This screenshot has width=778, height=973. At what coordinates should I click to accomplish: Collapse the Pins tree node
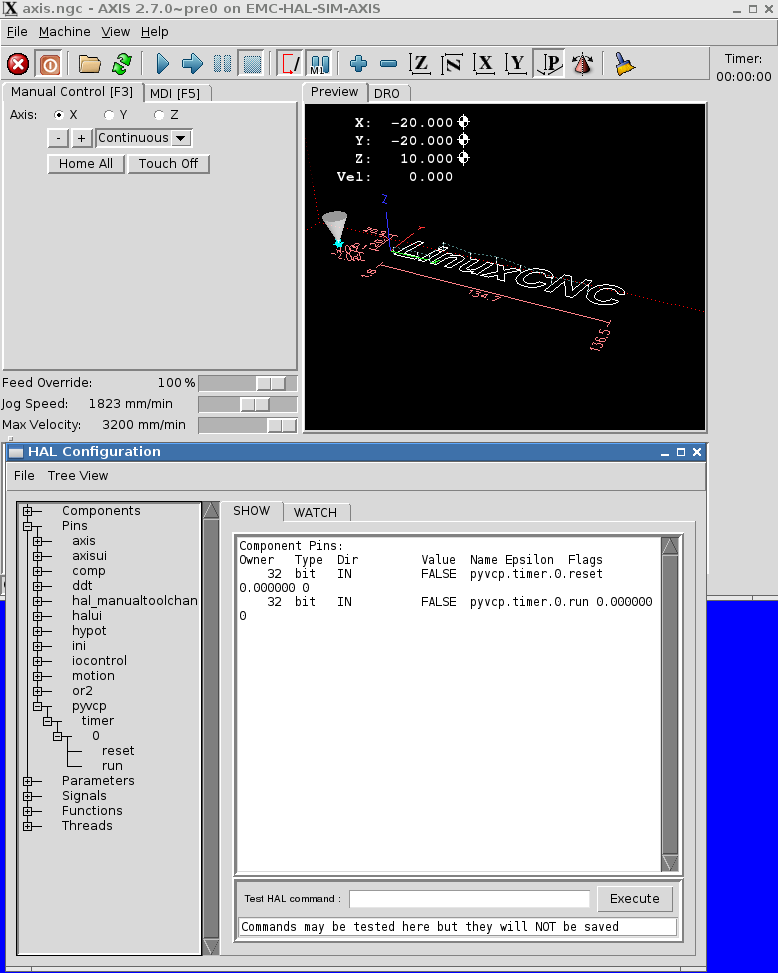coord(27,526)
